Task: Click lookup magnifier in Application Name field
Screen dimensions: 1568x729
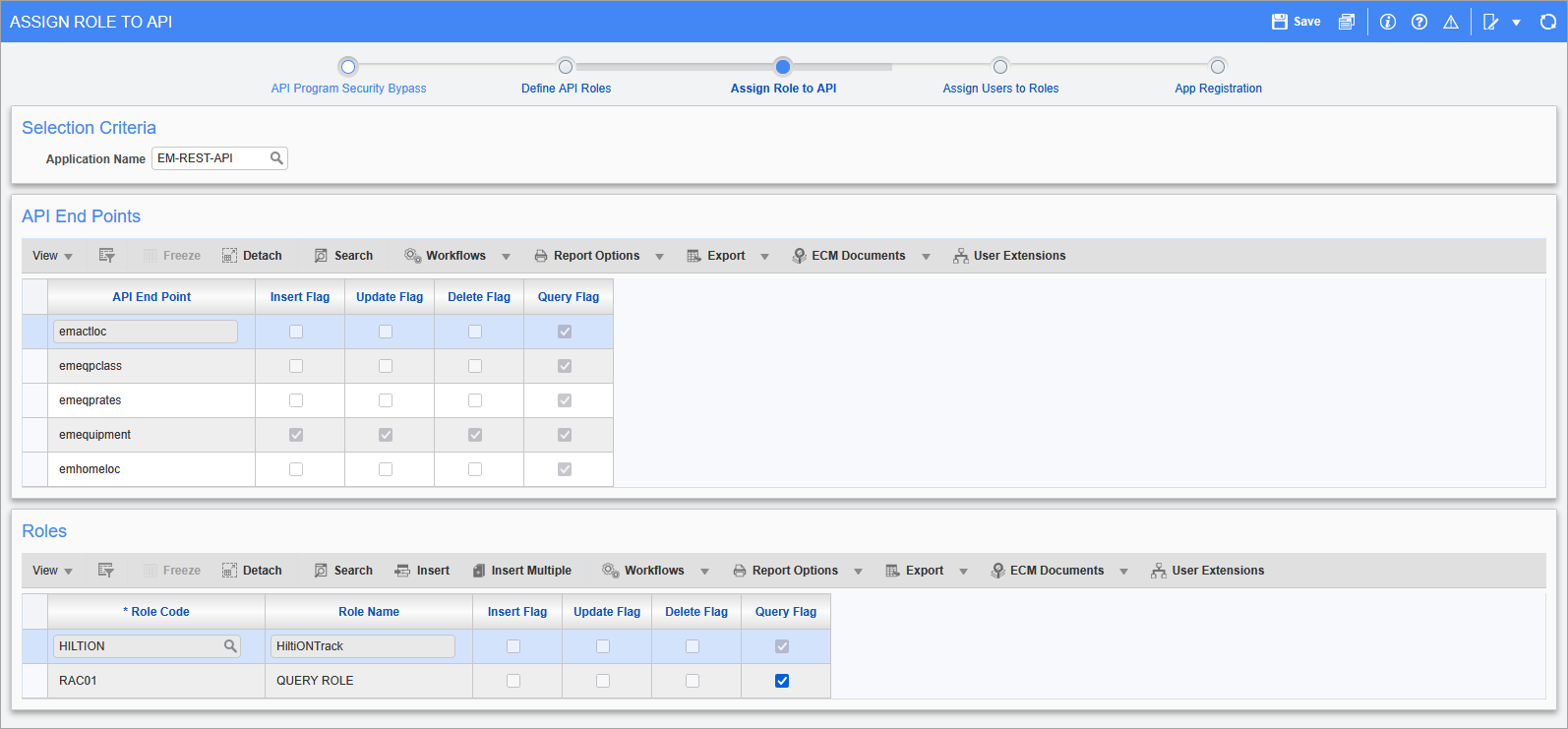Action: click(x=276, y=157)
